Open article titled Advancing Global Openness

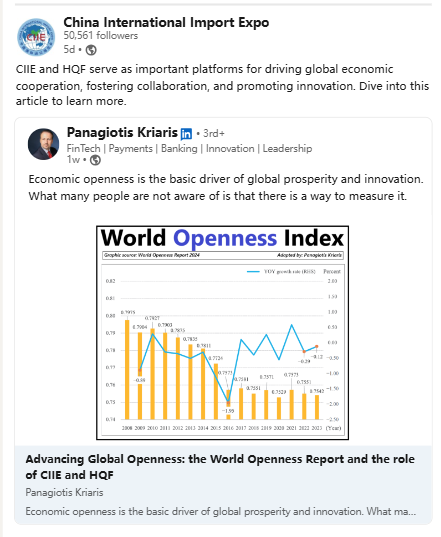click(x=220, y=467)
